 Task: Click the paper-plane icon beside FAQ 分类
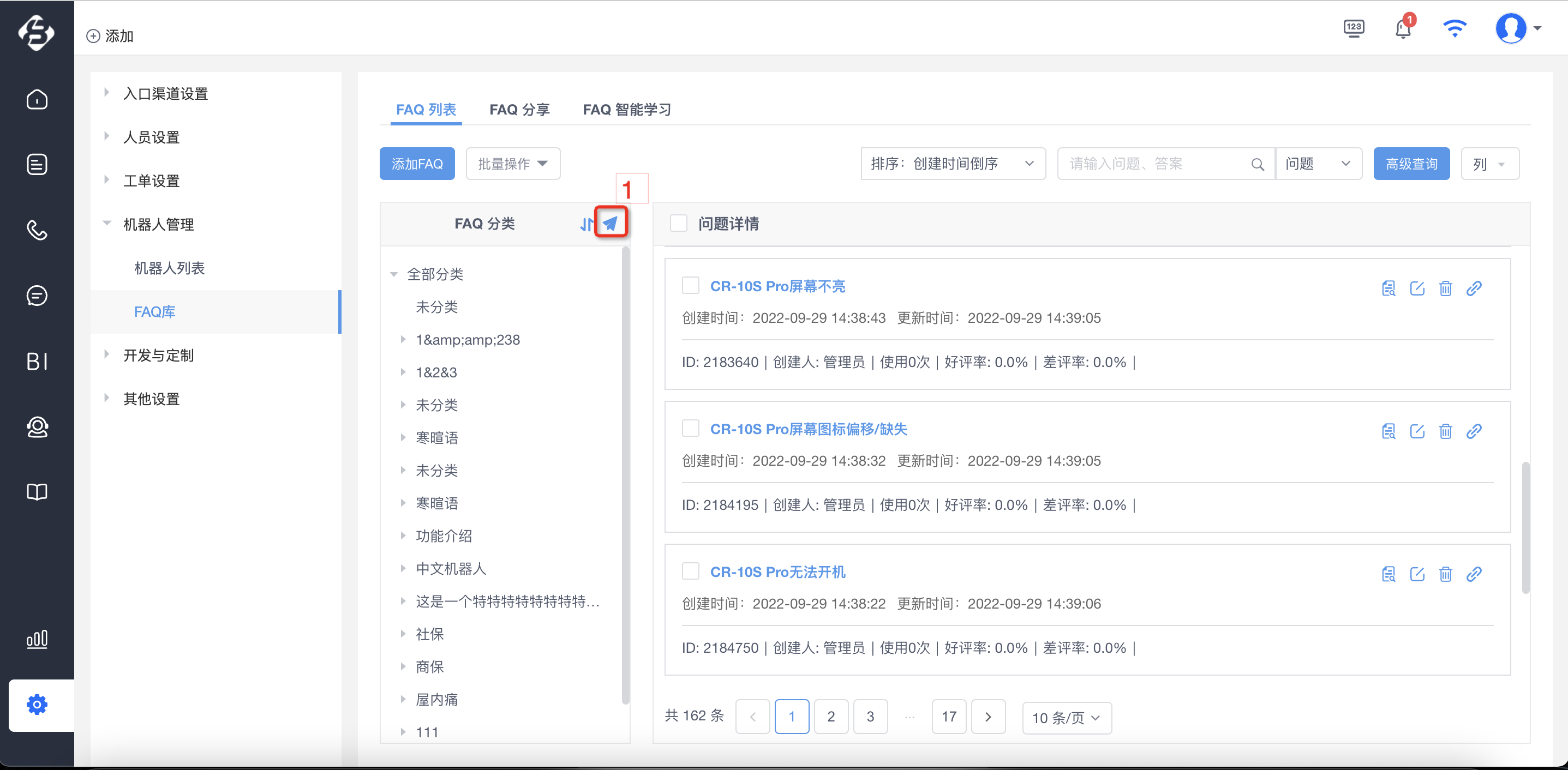(611, 224)
